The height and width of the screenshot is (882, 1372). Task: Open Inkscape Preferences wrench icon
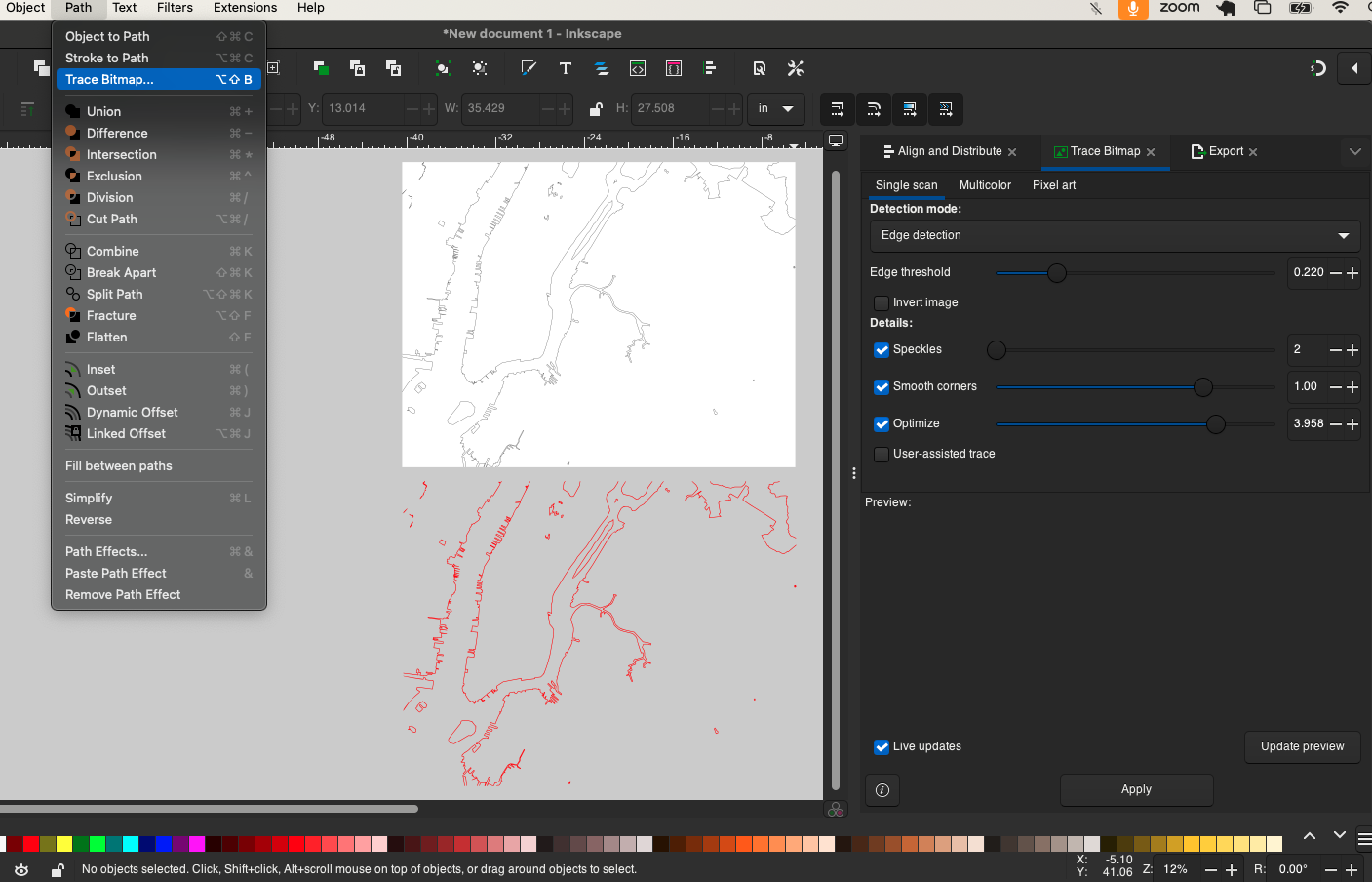[795, 68]
